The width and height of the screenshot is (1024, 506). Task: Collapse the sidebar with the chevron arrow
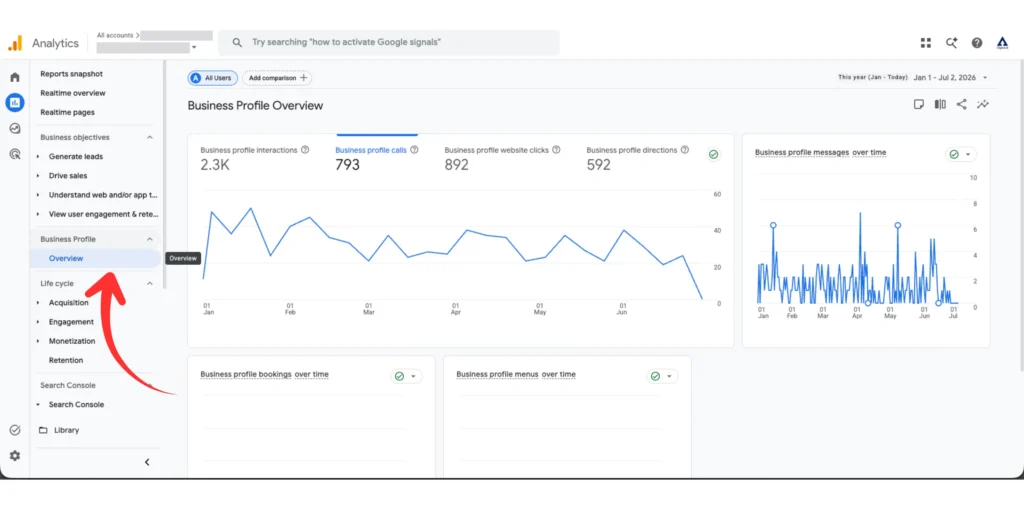[147, 462]
